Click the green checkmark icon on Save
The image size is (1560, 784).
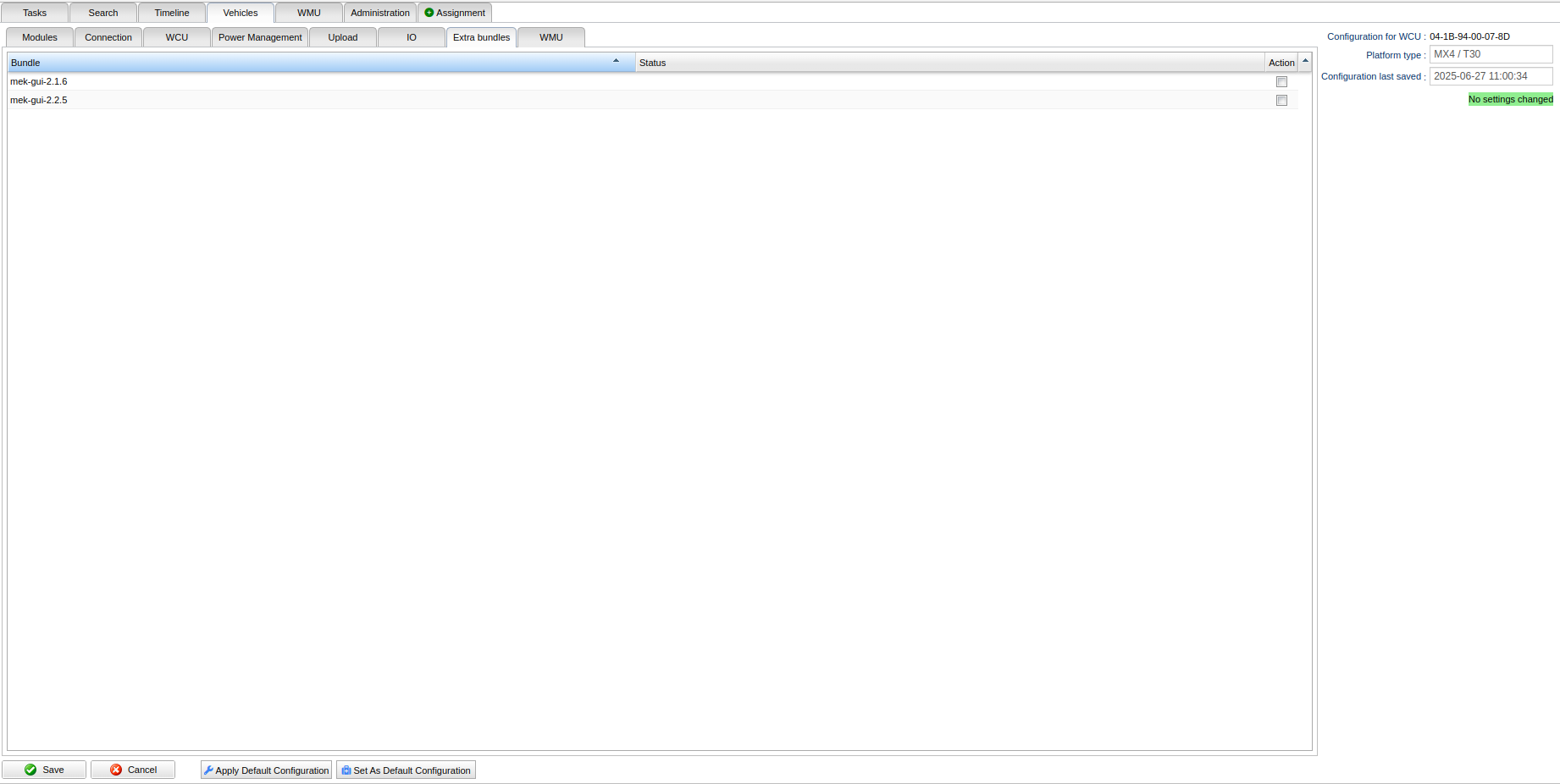tap(30, 770)
